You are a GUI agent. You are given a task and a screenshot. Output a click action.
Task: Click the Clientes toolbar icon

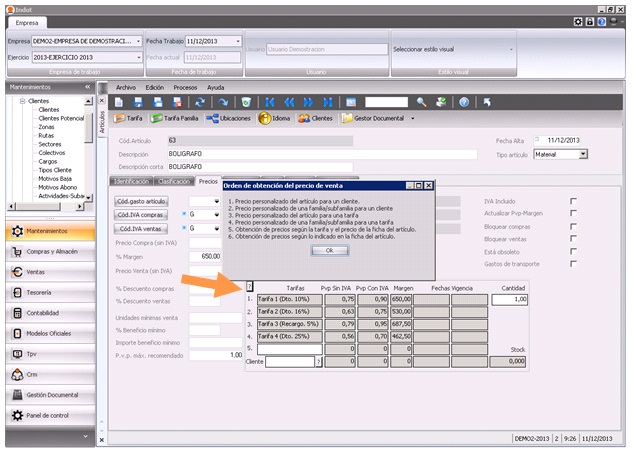(317, 118)
